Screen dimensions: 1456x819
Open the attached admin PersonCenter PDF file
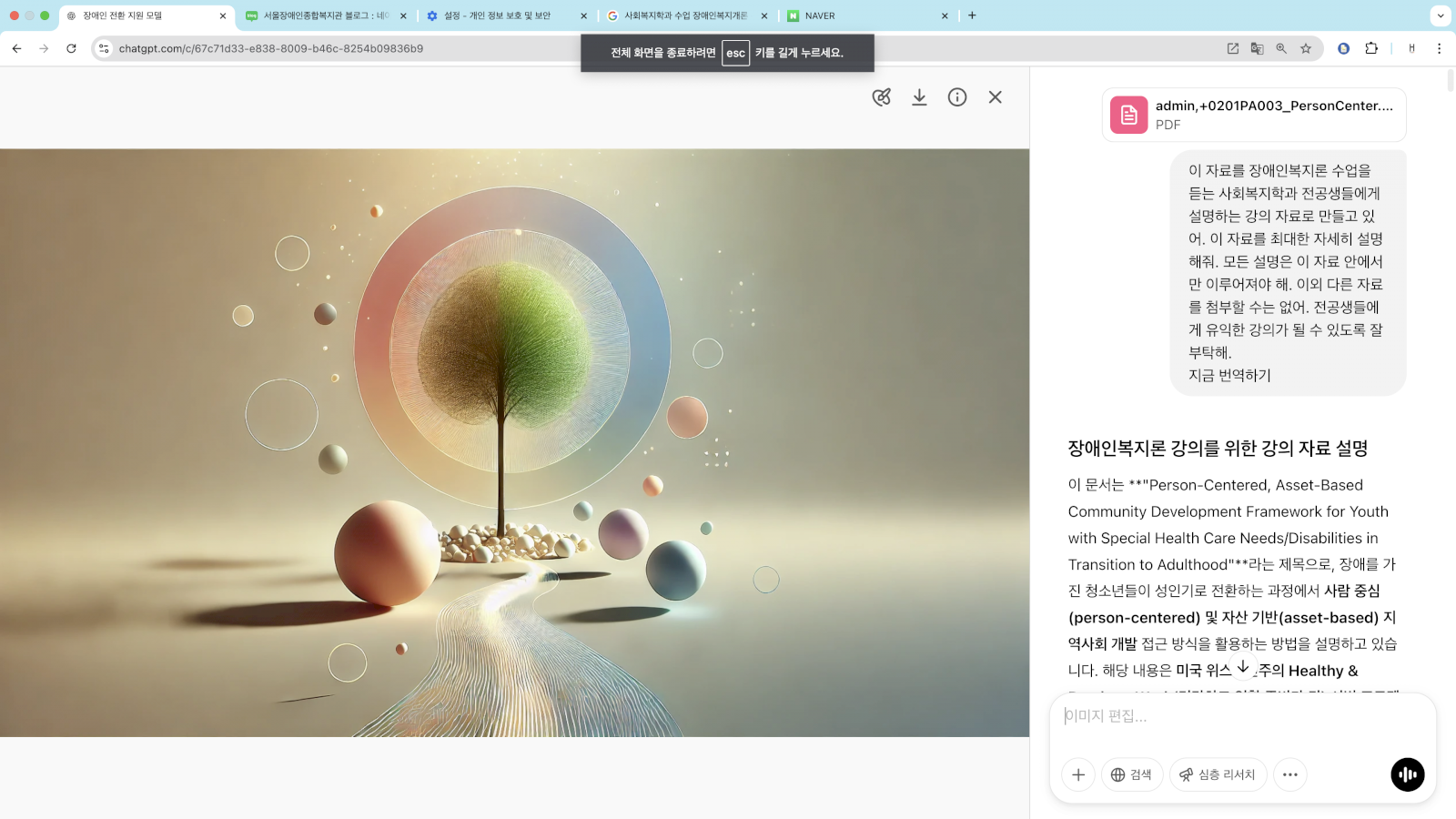(x=1253, y=115)
